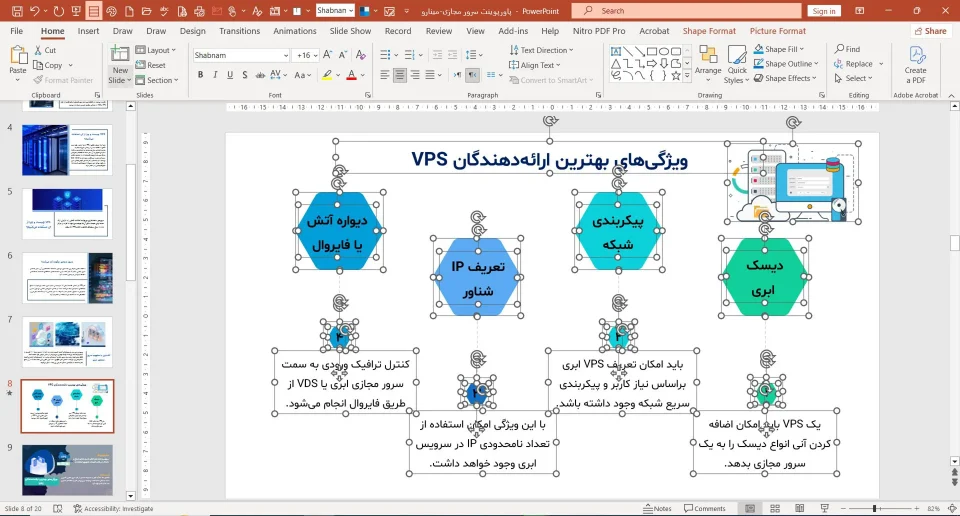960x516 pixels.
Task: Click the Share button
Action: click(x=930, y=31)
